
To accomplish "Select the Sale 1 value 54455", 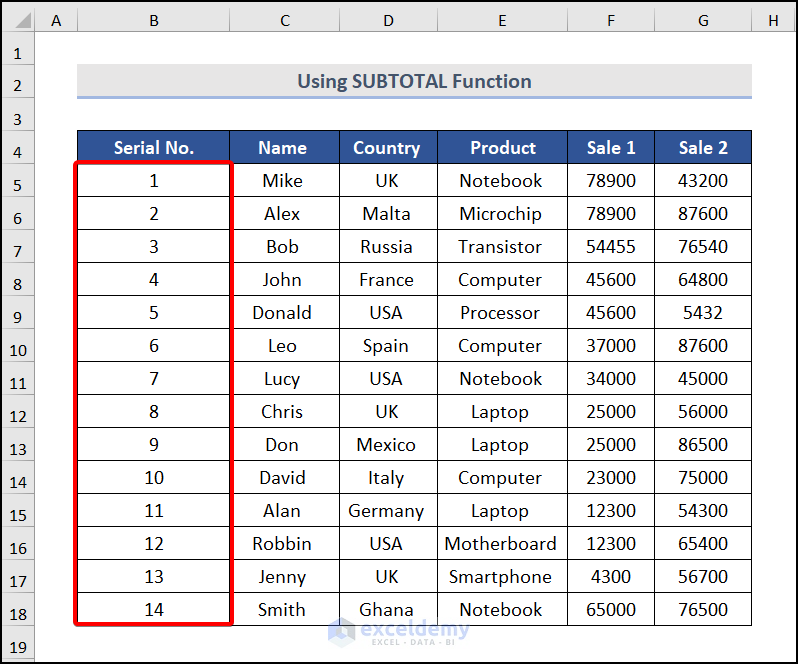I will [x=610, y=246].
